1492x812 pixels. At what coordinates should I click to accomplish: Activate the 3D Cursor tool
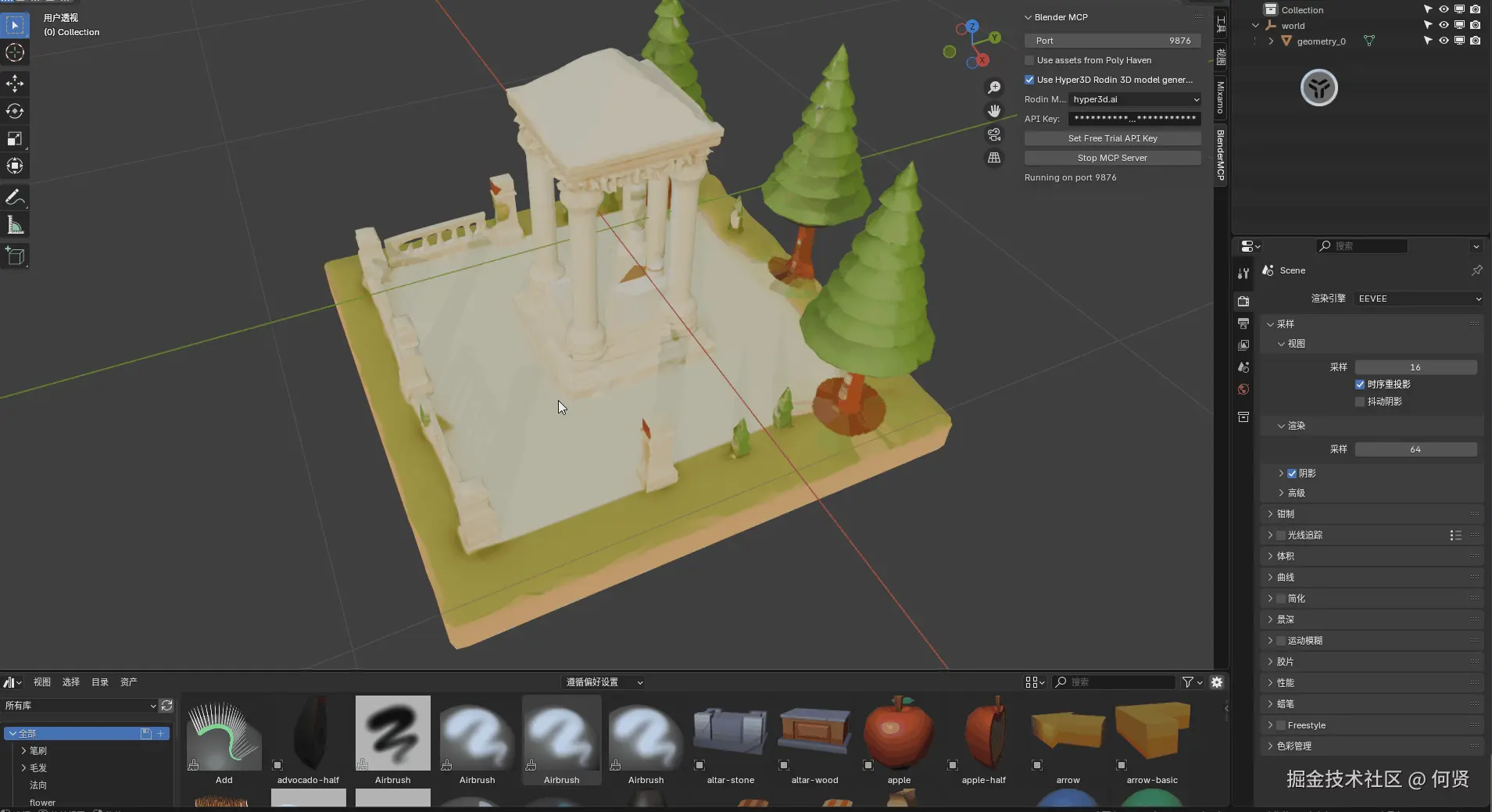(15, 52)
